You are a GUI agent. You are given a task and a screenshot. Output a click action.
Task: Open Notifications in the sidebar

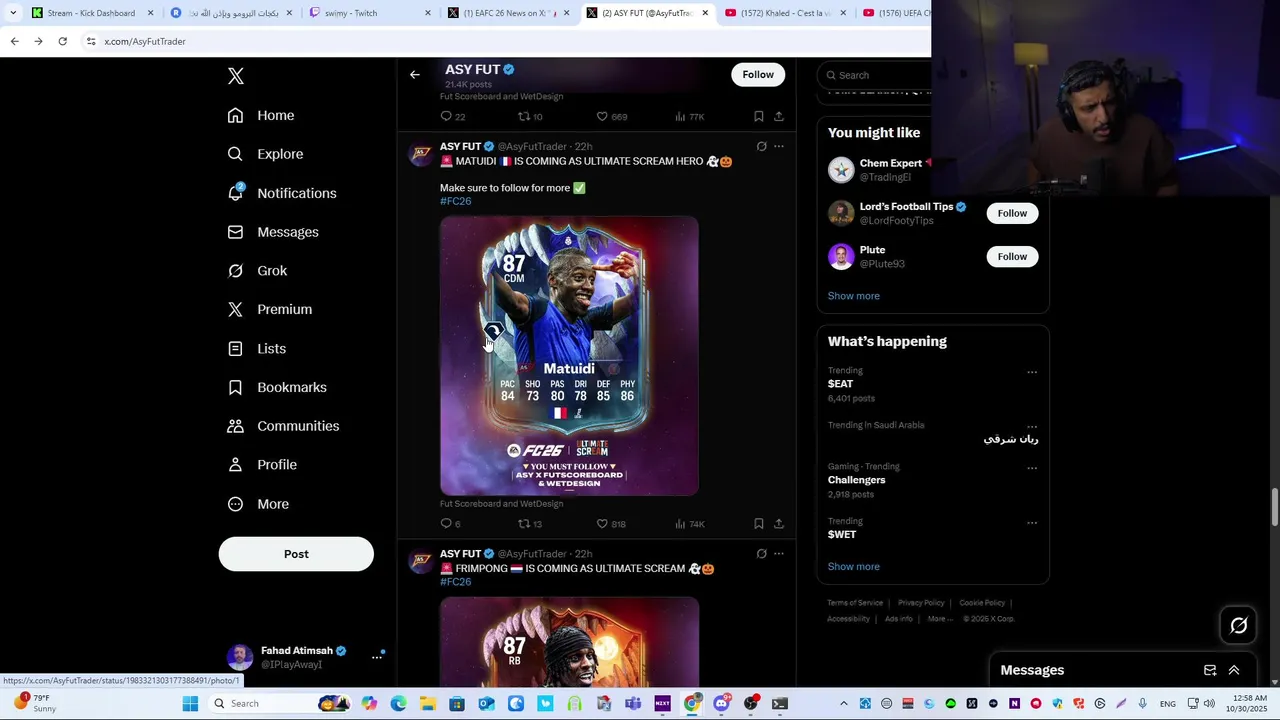tap(281, 193)
